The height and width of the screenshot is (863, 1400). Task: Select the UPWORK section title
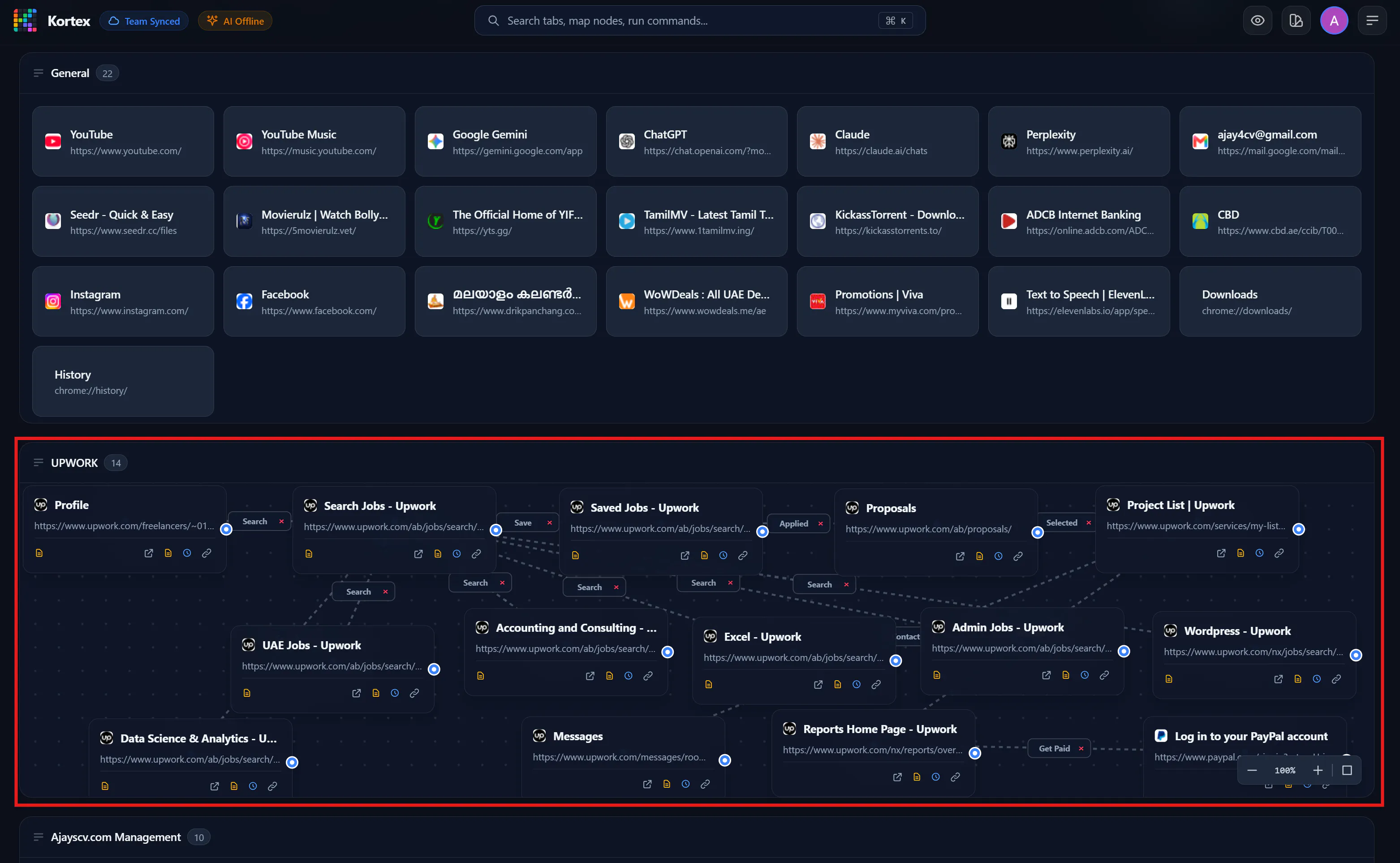(74, 462)
